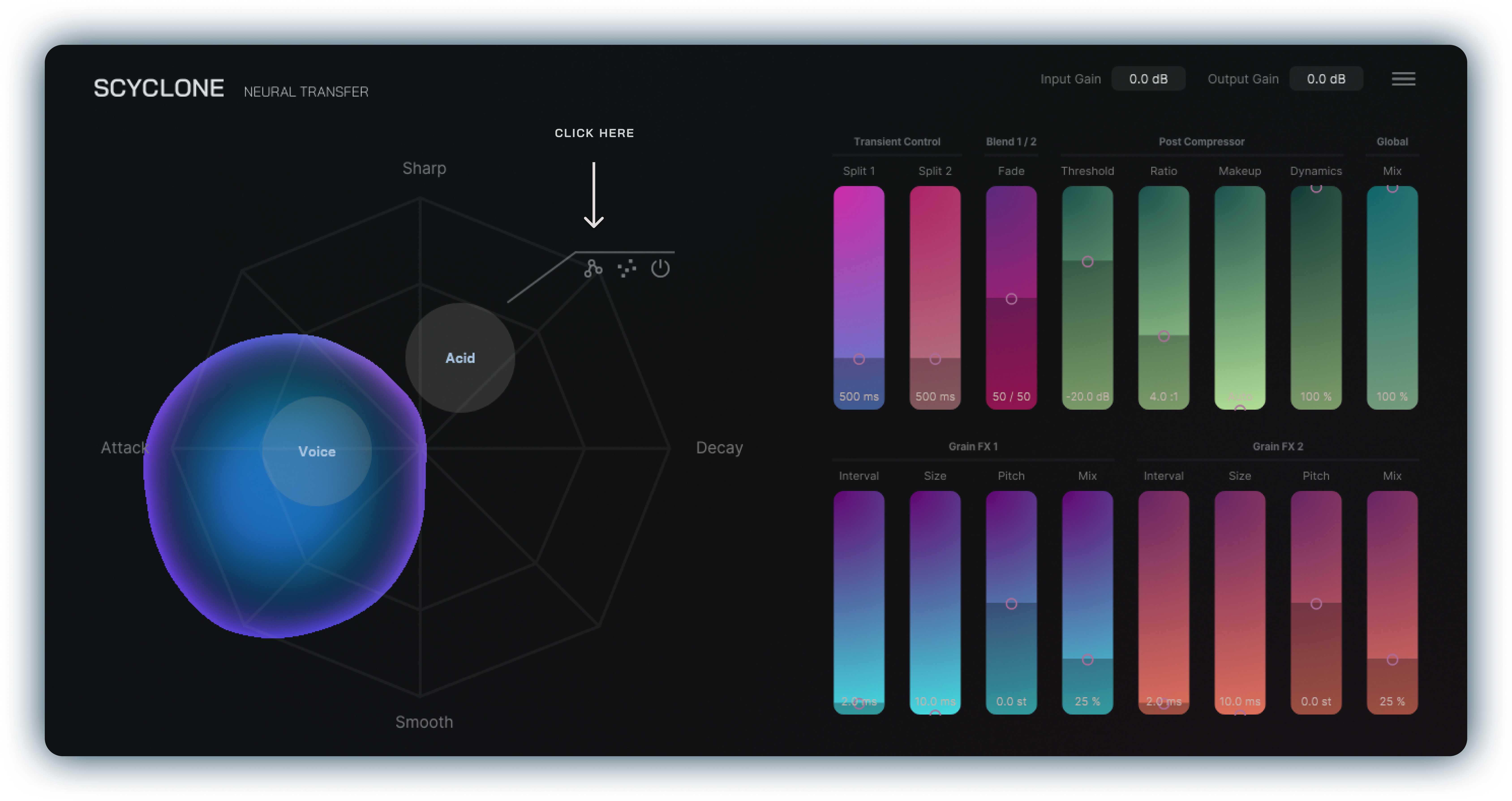Adjust the Dynamics slider
1512x801 pixels.
point(1316,298)
